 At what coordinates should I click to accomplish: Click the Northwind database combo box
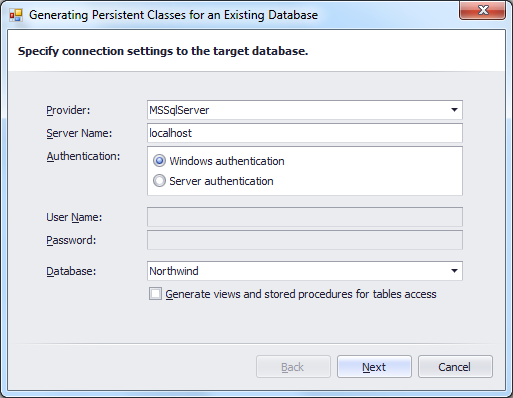[x=305, y=271]
